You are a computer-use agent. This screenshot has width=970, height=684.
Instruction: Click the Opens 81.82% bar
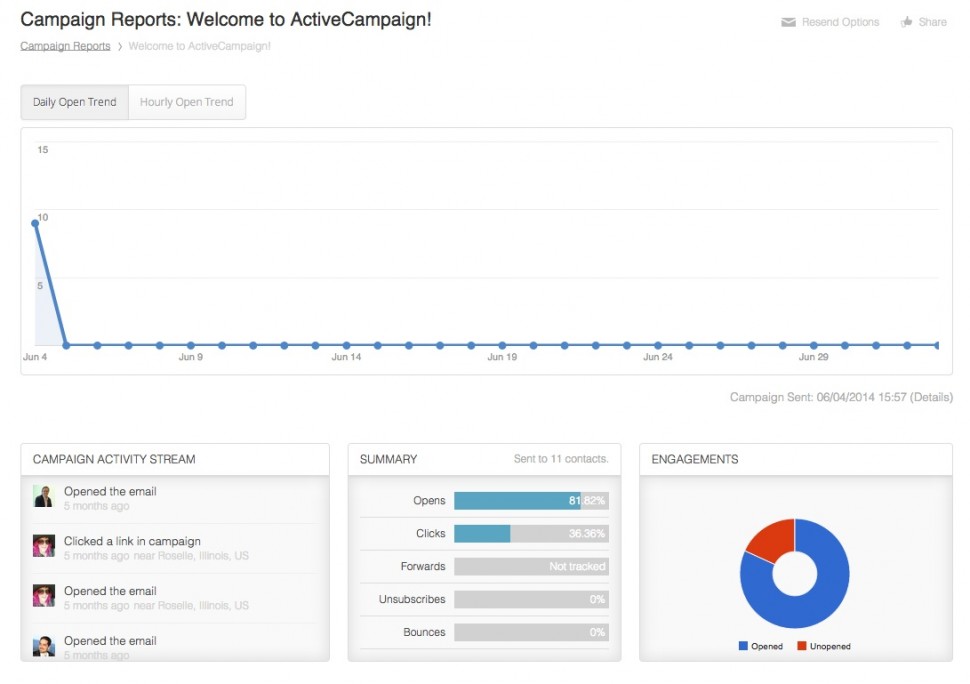coord(531,500)
